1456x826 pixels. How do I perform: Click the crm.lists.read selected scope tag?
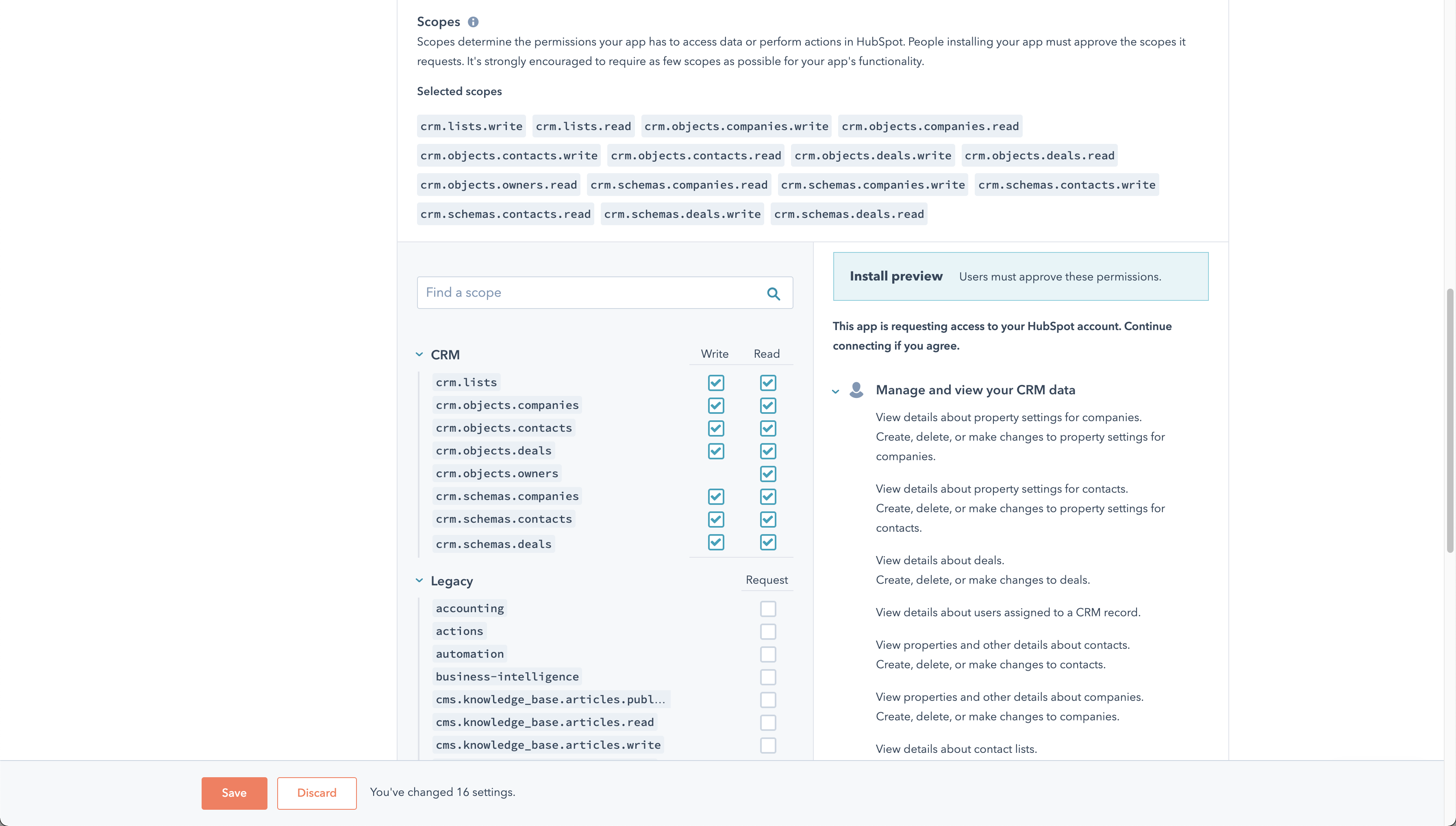(x=583, y=126)
